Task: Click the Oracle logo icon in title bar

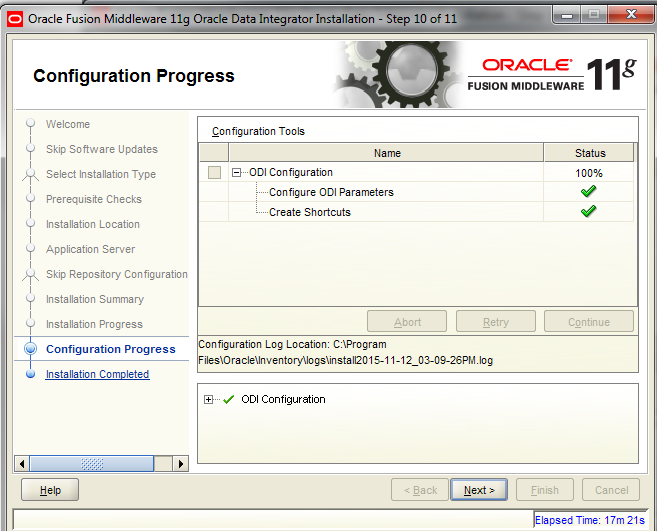Action: (15, 19)
